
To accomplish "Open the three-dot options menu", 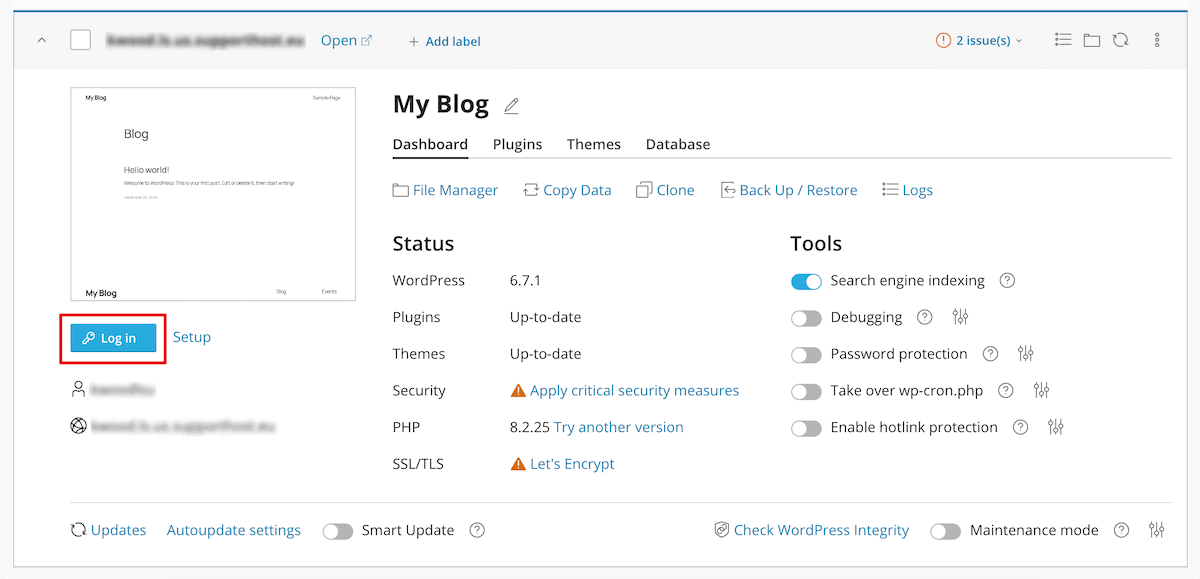I will tap(1156, 39).
